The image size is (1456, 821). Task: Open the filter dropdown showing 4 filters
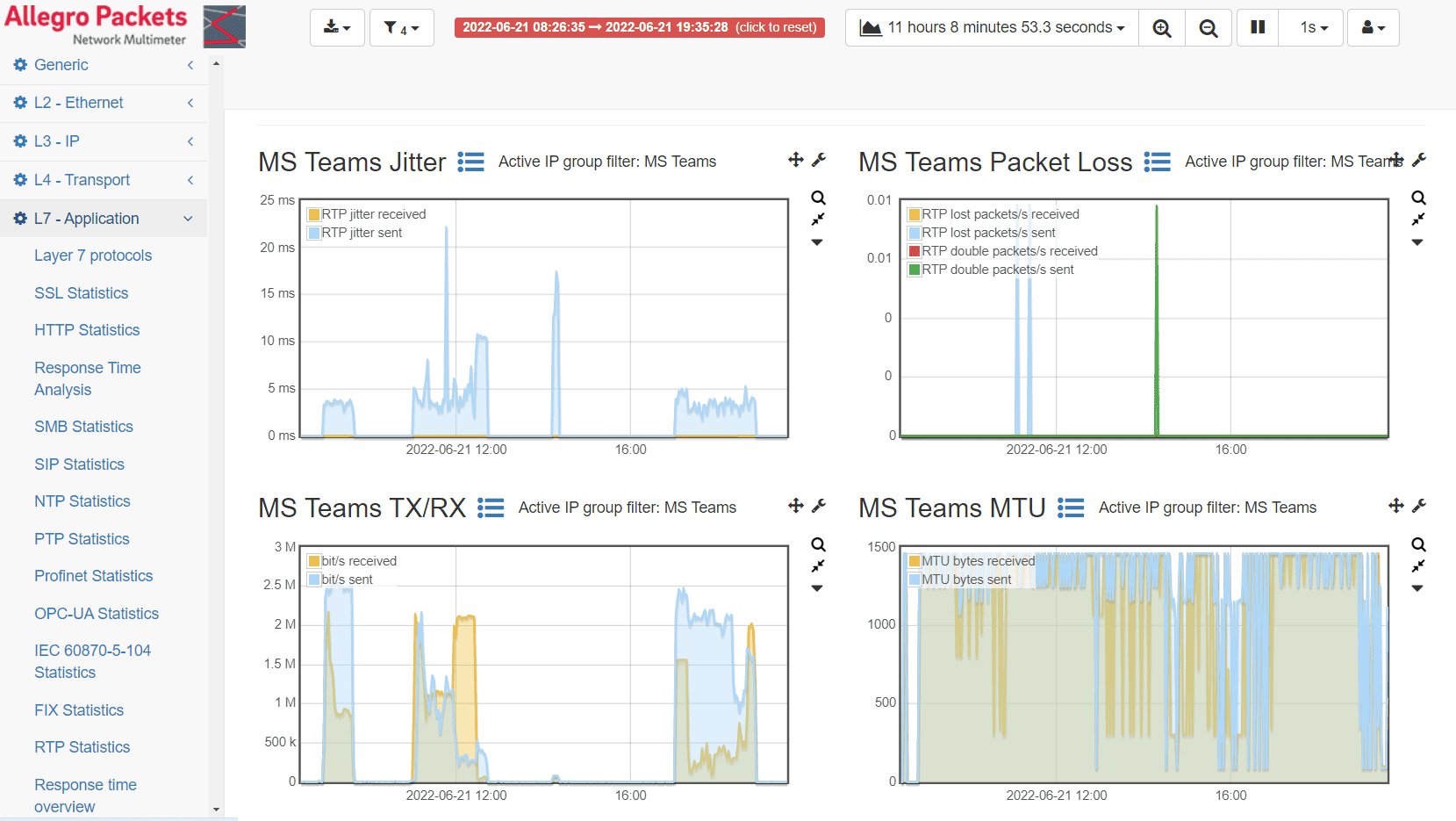(x=401, y=28)
